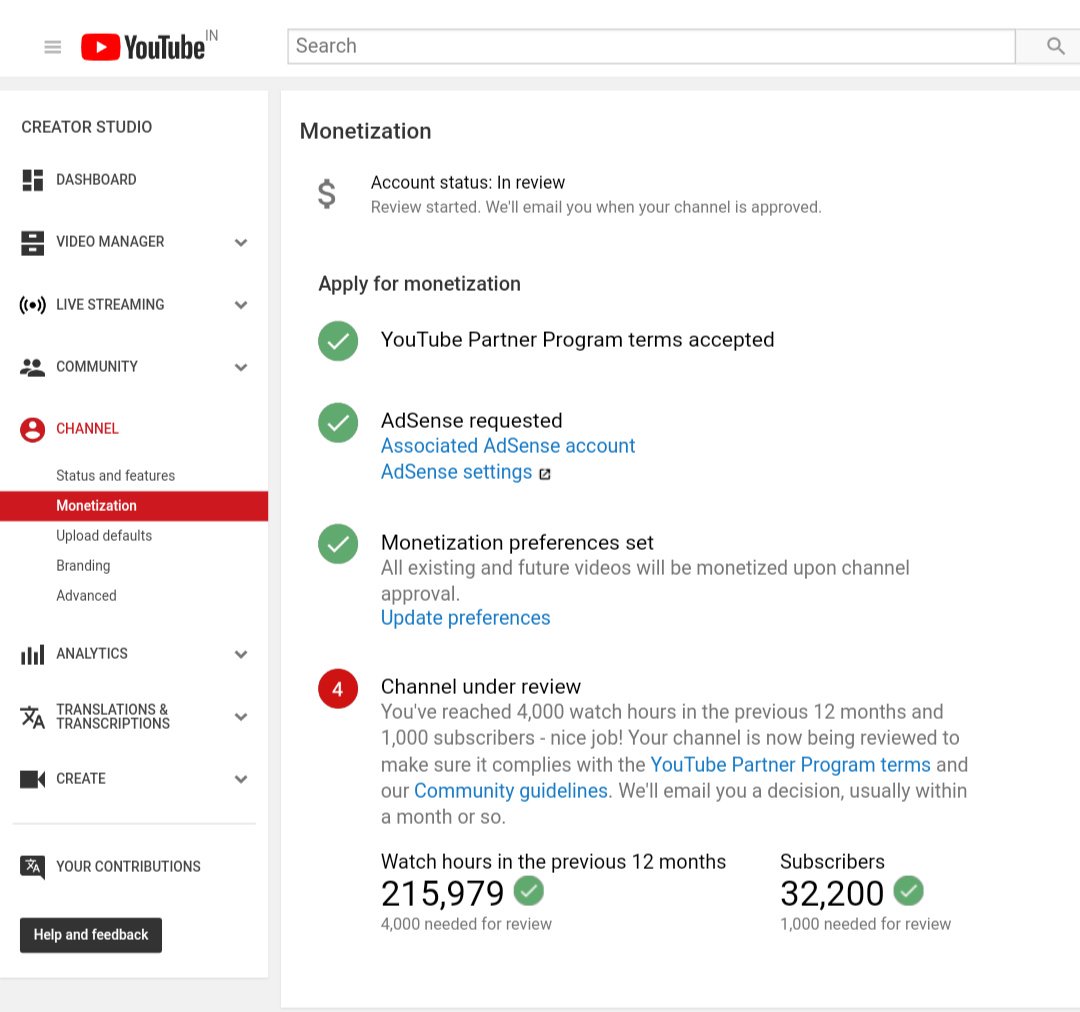Click the green check next to 32,200
Viewport: 1080px width, 1012px height.
(908, 891)
